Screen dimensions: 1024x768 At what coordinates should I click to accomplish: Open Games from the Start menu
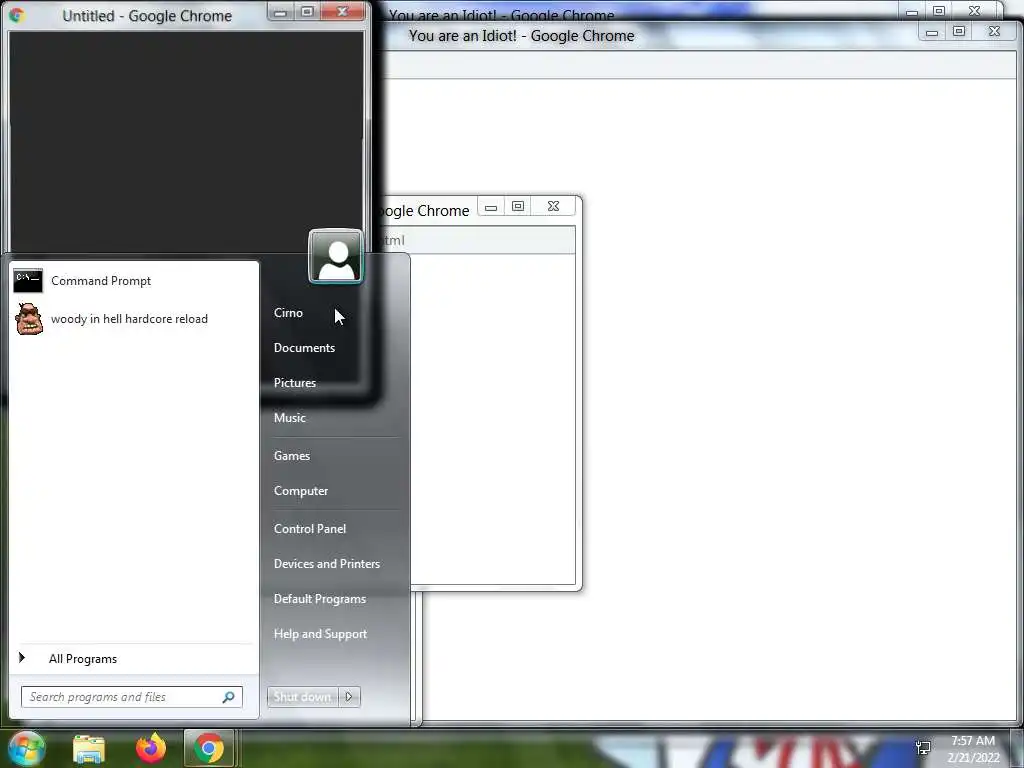point(292,456)
